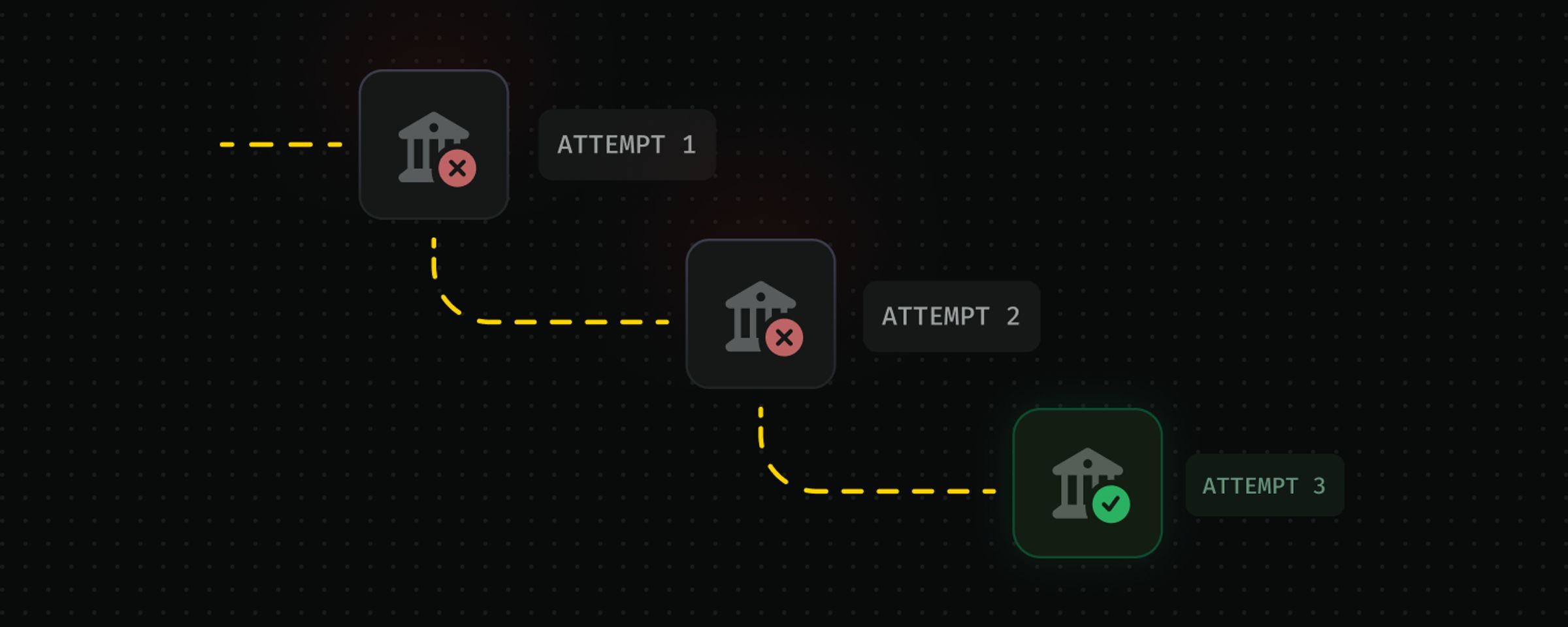Select the ATTEMPT 1 label
The width and height of the screenshot is (1568, 627).
point(627,144)
